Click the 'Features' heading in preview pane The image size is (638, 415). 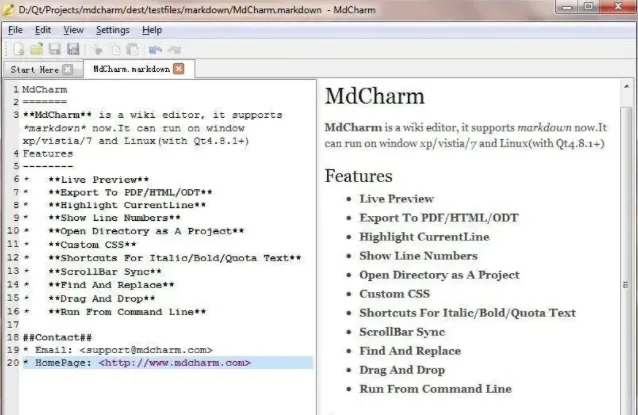pos(358,176)
